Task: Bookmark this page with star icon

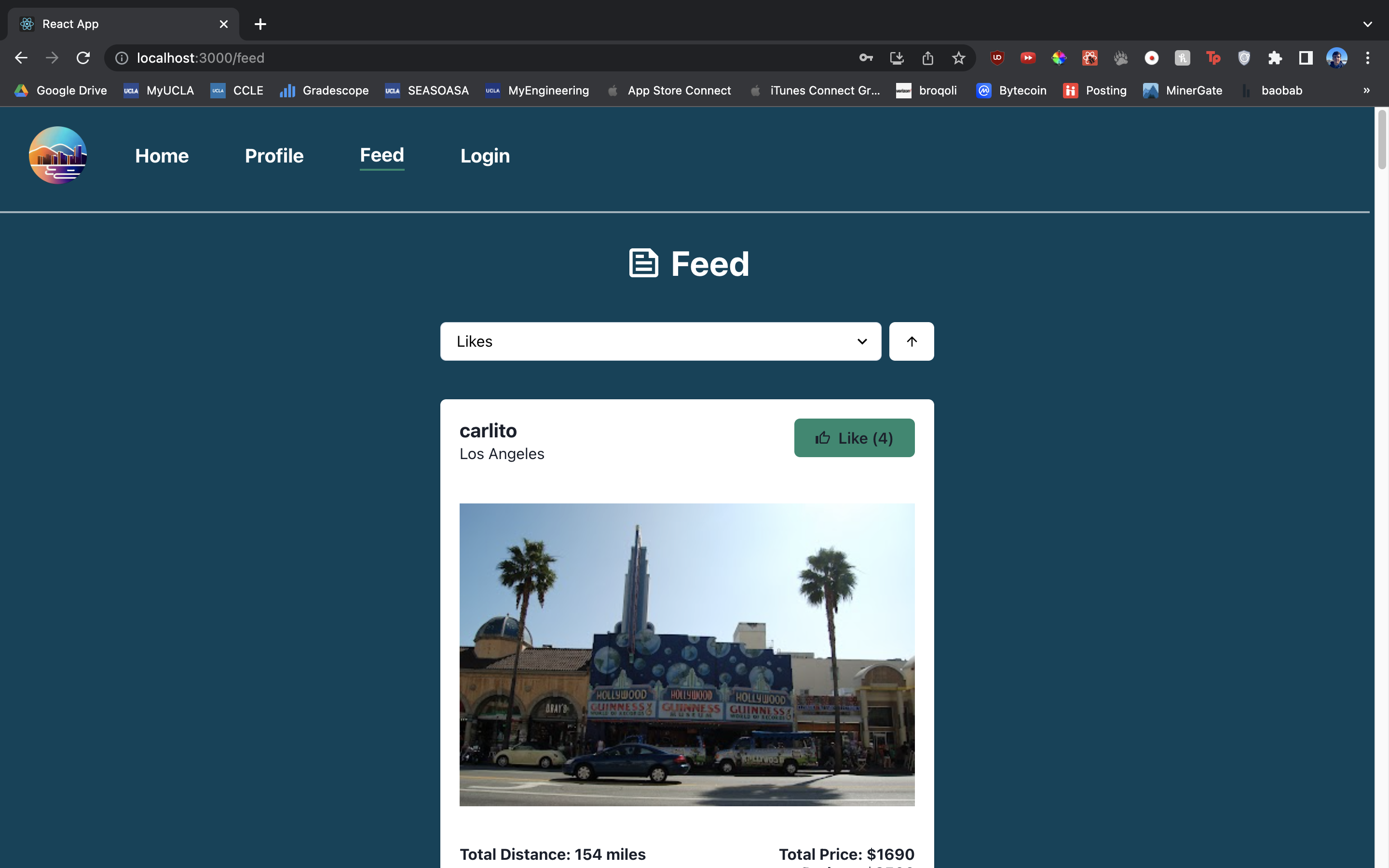Action: point(958,58)
